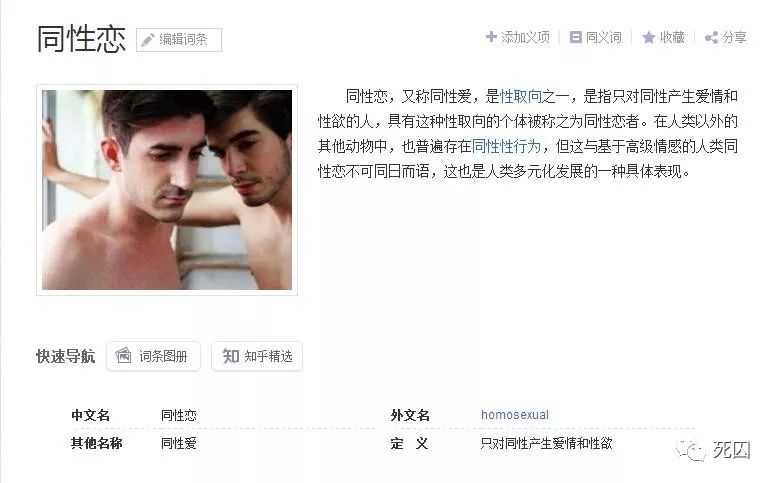Image resolution: width=775 pixels, height=483 pixels.
Task: Click the pencil icon beside 编辑词条
Action: tap(147, 40)
